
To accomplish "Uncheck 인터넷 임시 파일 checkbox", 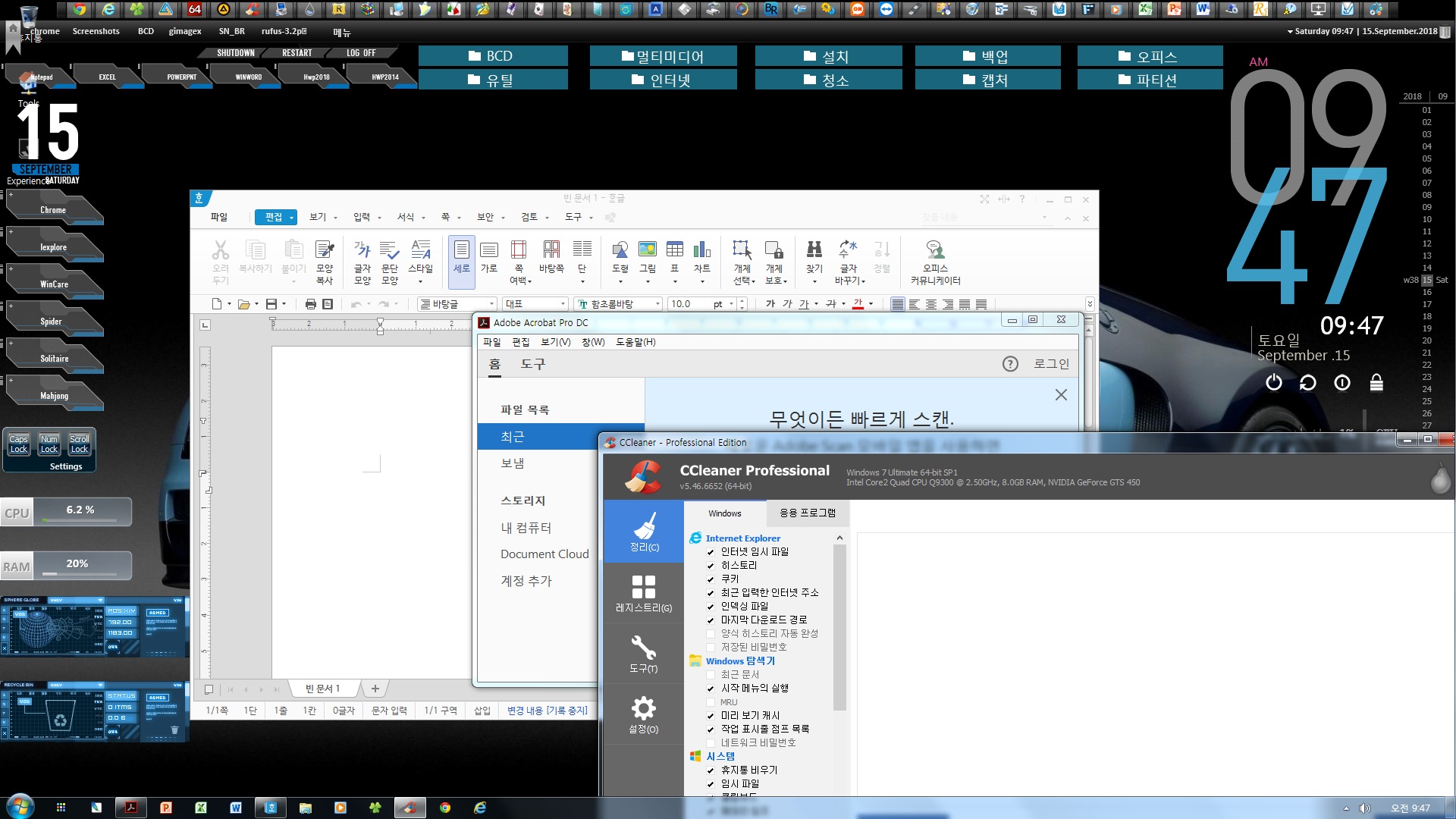I will (711, 552).
